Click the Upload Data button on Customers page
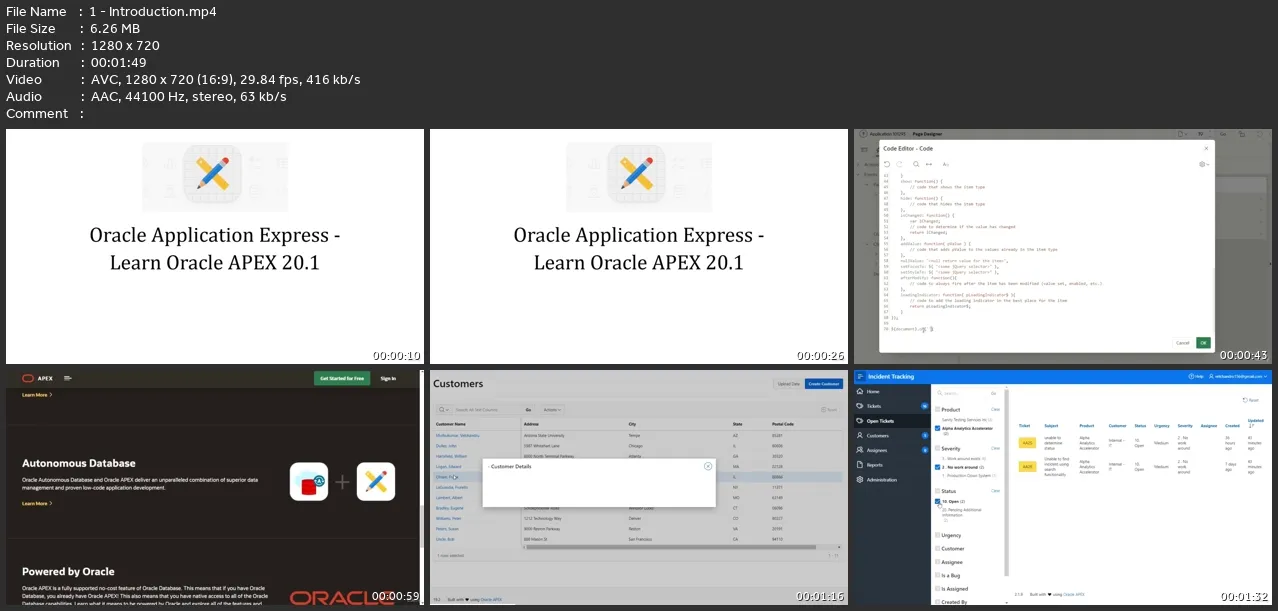Viewport: 1278px width, 611px height. (x=788, y=384)
